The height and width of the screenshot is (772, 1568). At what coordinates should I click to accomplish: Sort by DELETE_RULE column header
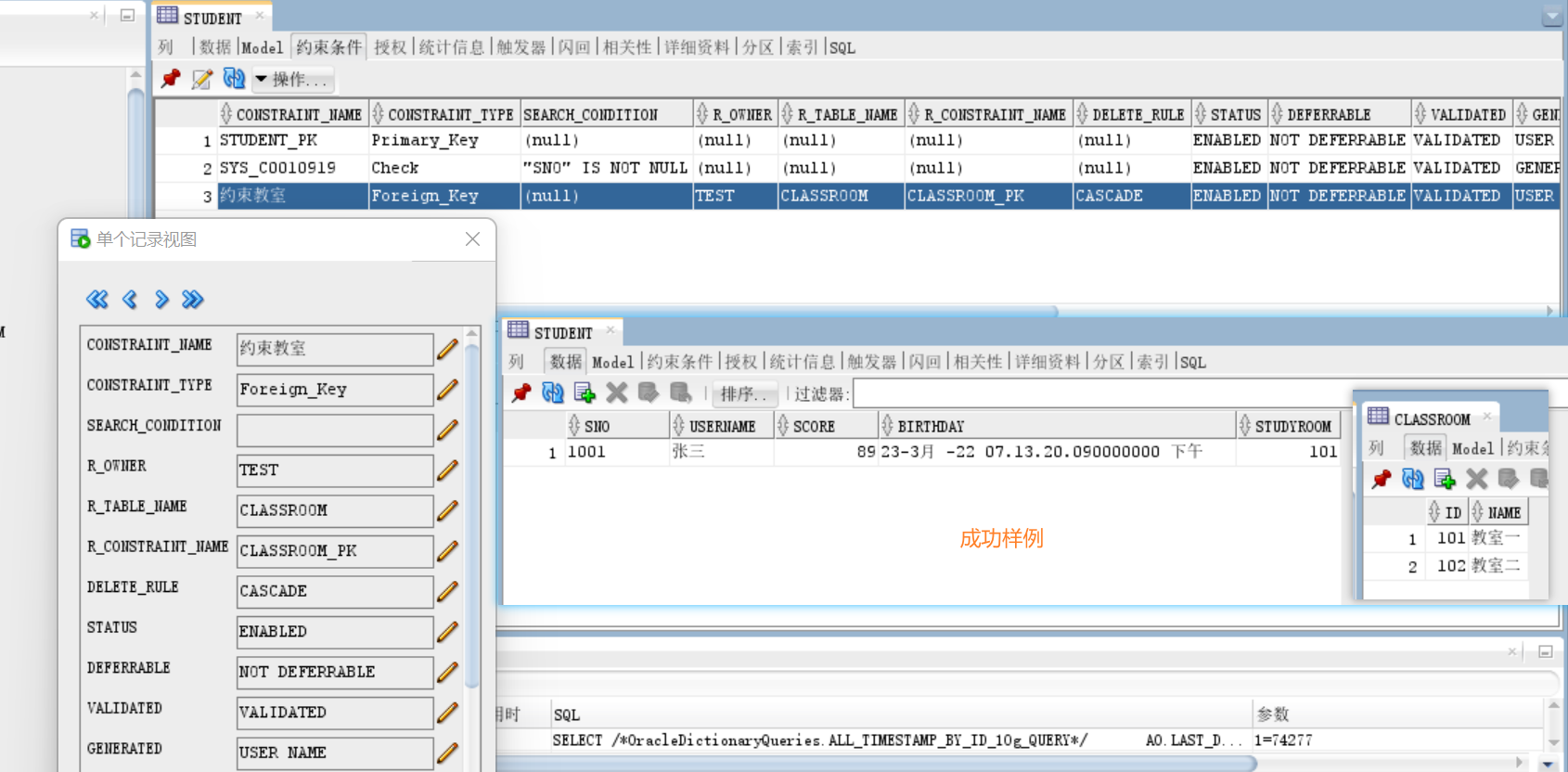coord(1131,115)
